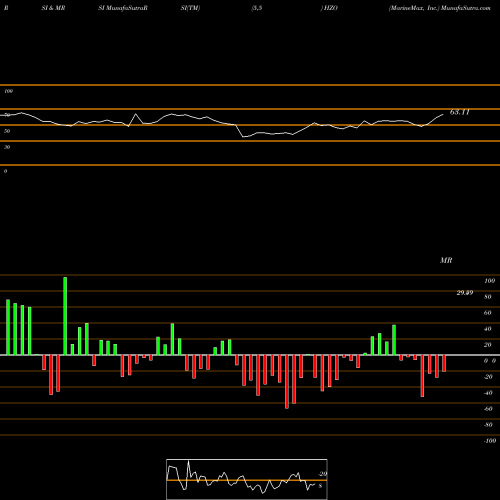Click the MR axis label 80
Image resolution: width=500 pixels, height=500 pixels.
[488, 297]
